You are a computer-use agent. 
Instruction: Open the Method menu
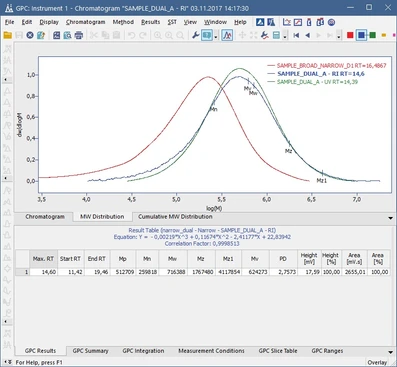(123, 22)
